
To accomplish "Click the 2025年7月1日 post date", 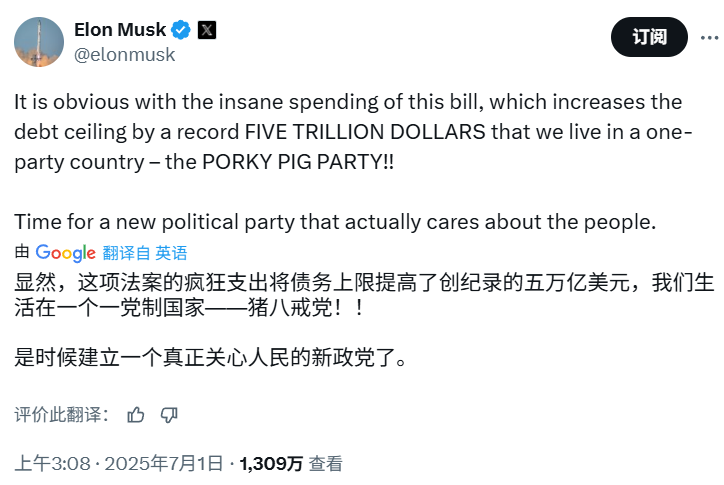I will (168, 464).
